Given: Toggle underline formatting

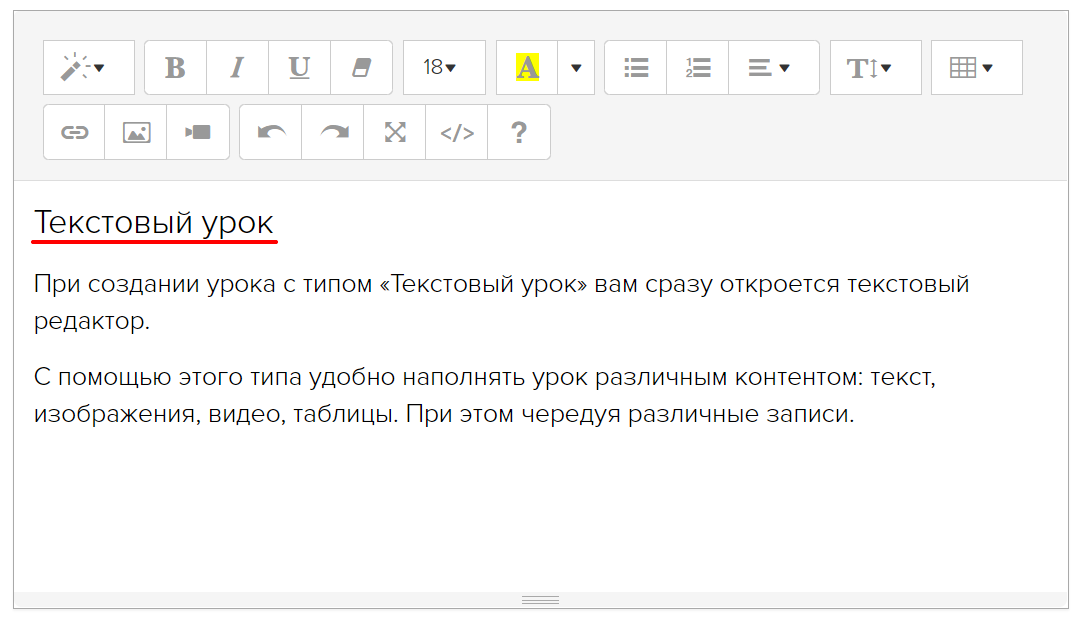Looking at the screenshot, I should 299,68.
